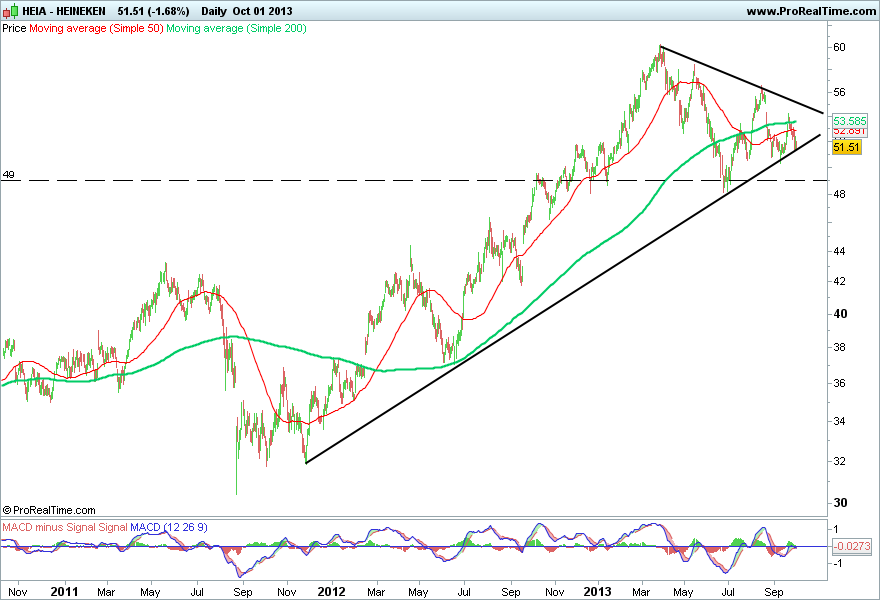Click the 34 price axis label

pyautogui.click(x=839, y=421)
